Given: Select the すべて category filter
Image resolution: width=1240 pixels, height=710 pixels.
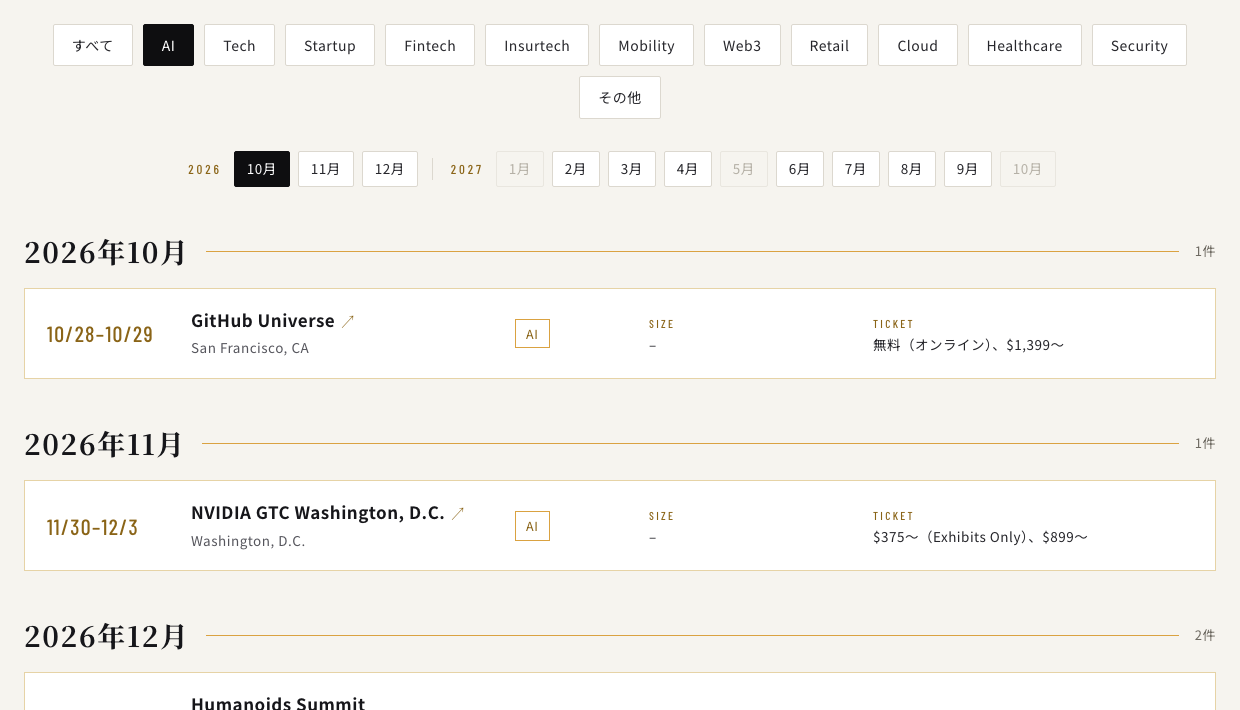Looking at the screenshot, I should (x=93, y=45).
